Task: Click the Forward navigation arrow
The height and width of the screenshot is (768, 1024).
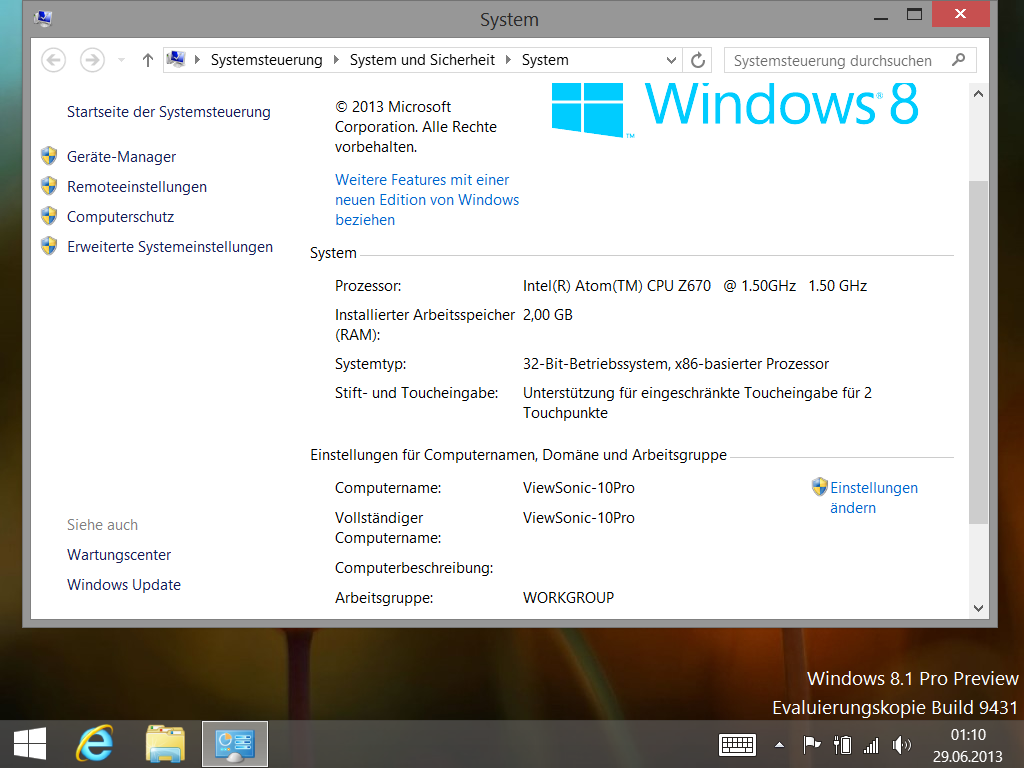Action: (92, 60)
